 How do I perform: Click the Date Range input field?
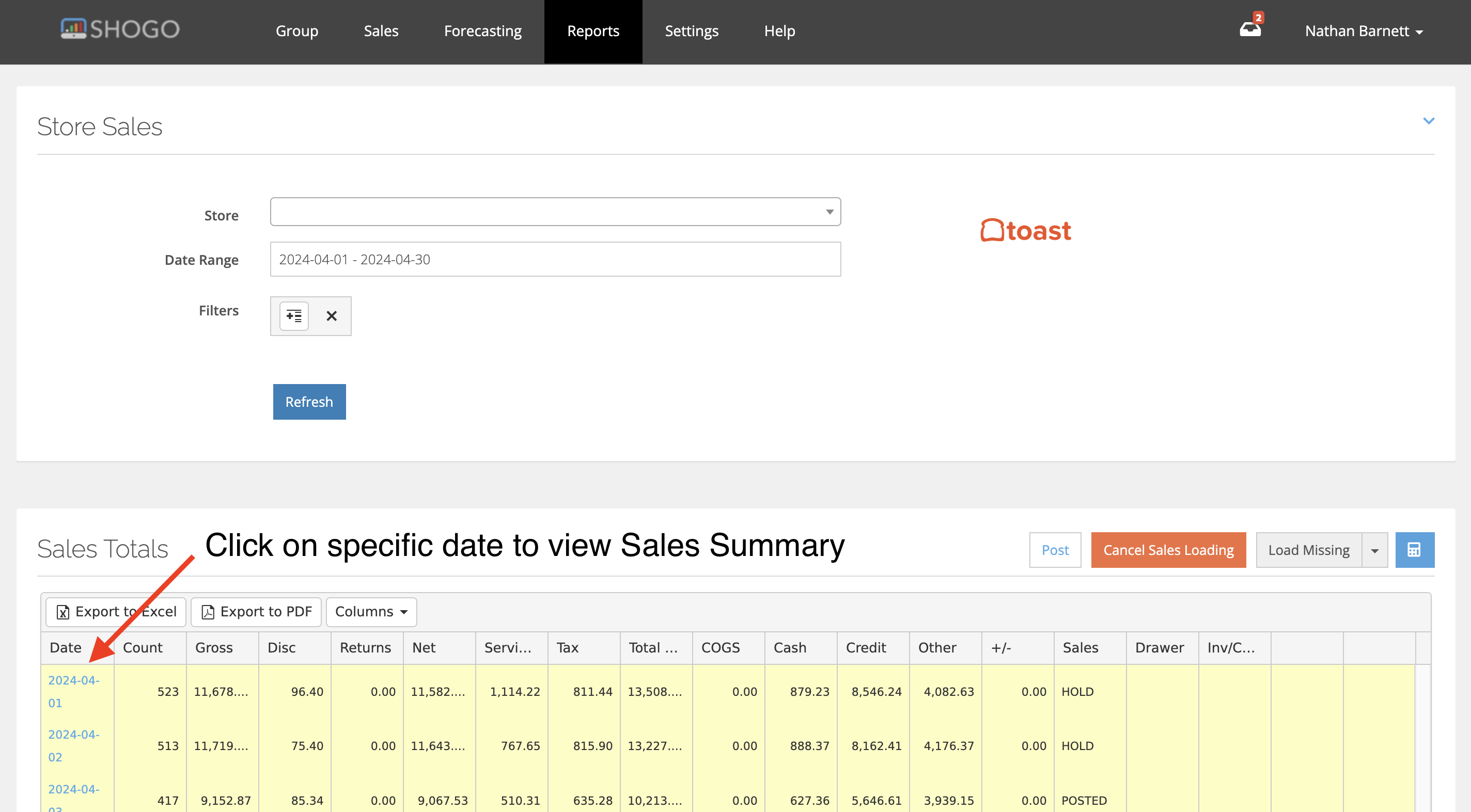pos(555,259)
